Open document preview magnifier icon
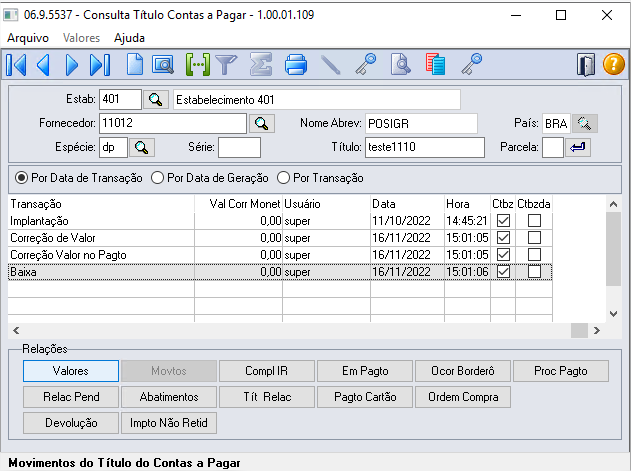 (x=400, y=64)
